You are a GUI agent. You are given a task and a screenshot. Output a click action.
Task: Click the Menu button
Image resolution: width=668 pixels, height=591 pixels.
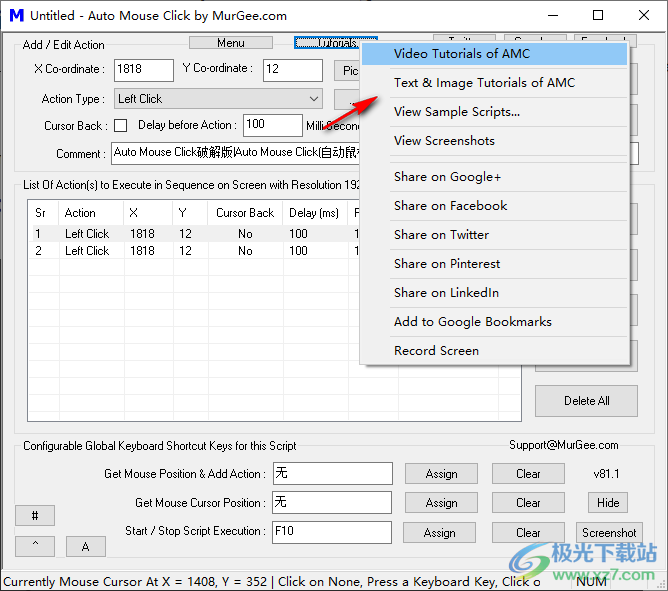(x=231, y=43)
